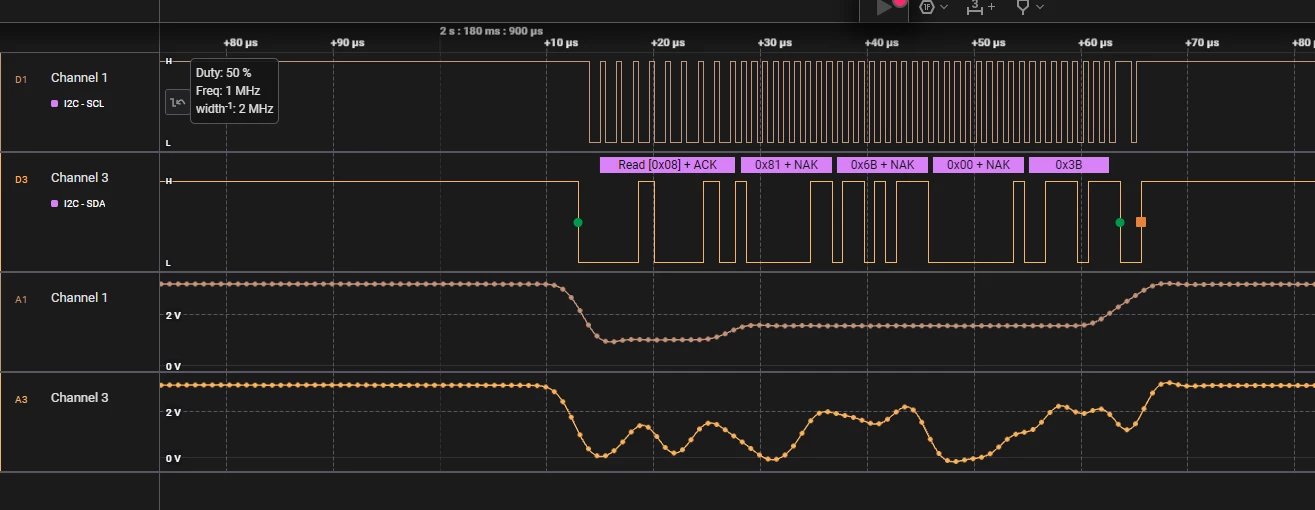Expand the marker tool dropdown arrow
The width and height of the screenshot is (1315, 510).
[1041, 7]
